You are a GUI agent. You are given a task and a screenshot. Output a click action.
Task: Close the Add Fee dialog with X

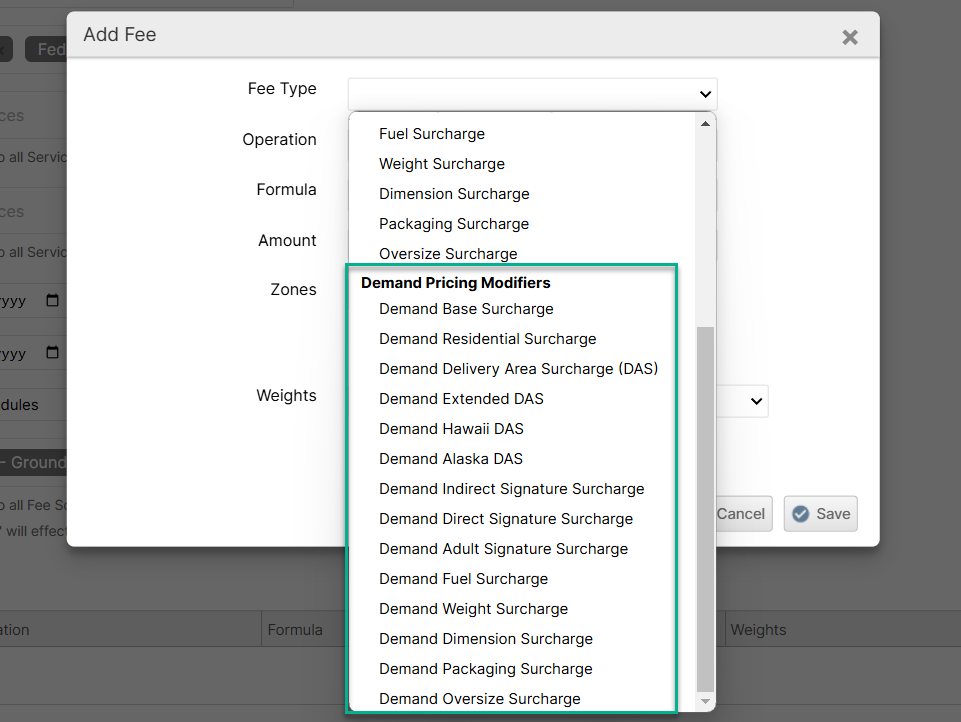[x=849, y=38]
